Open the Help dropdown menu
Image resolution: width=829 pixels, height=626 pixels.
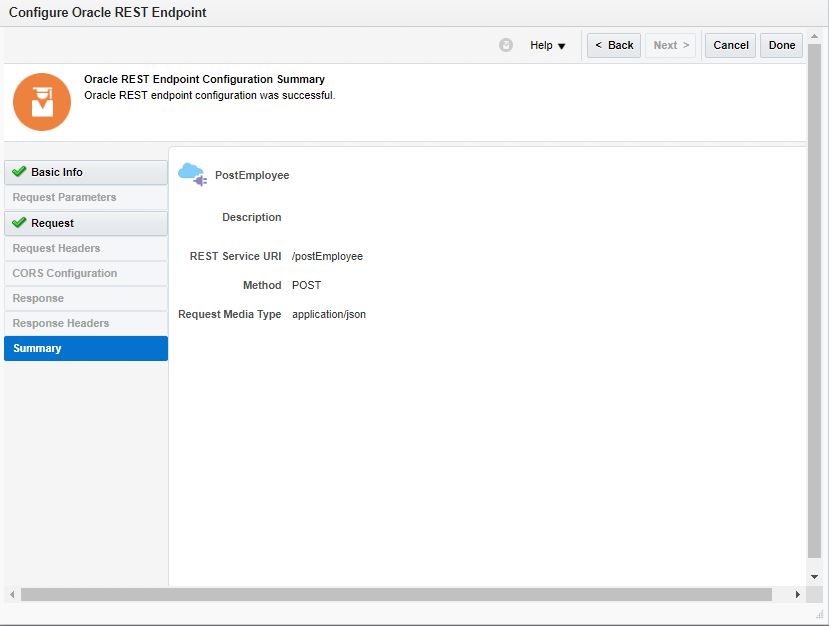pyautogui.click(x=548, y=45)
